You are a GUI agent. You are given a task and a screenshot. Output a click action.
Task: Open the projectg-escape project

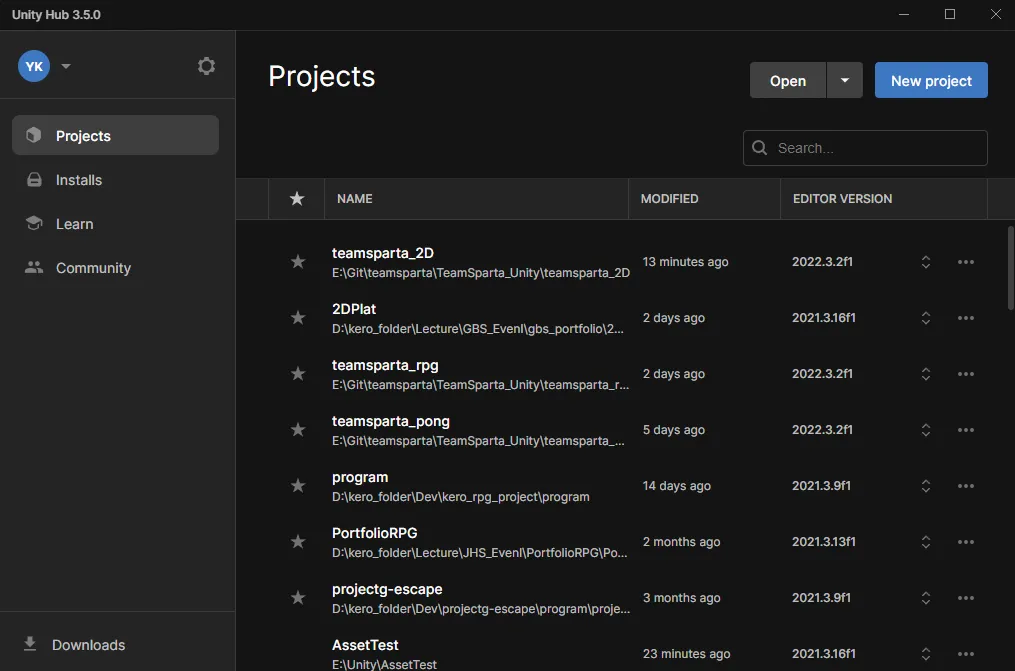(387, 589)
